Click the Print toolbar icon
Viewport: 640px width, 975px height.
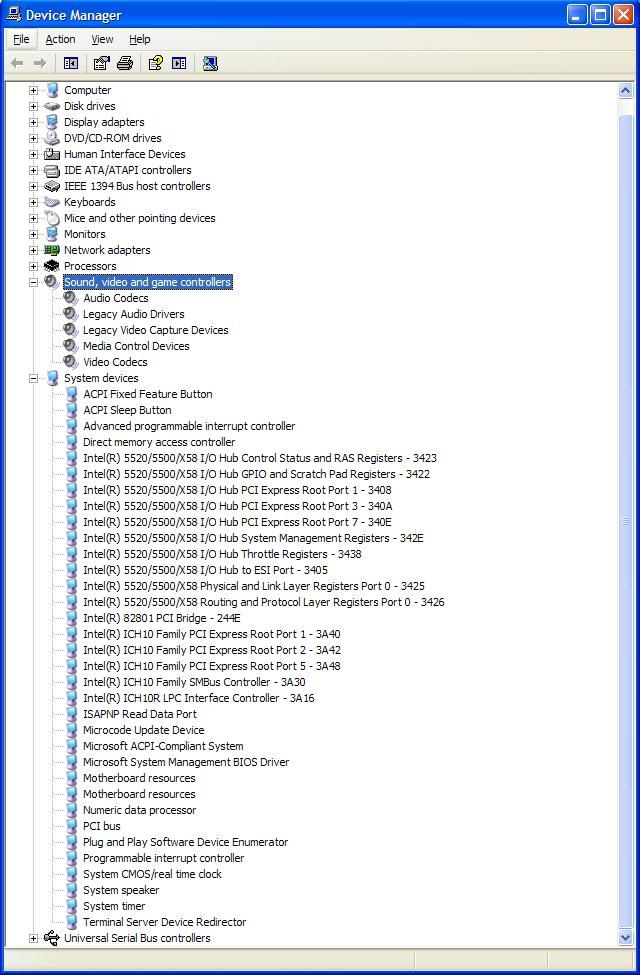click(x=125, y=63)
